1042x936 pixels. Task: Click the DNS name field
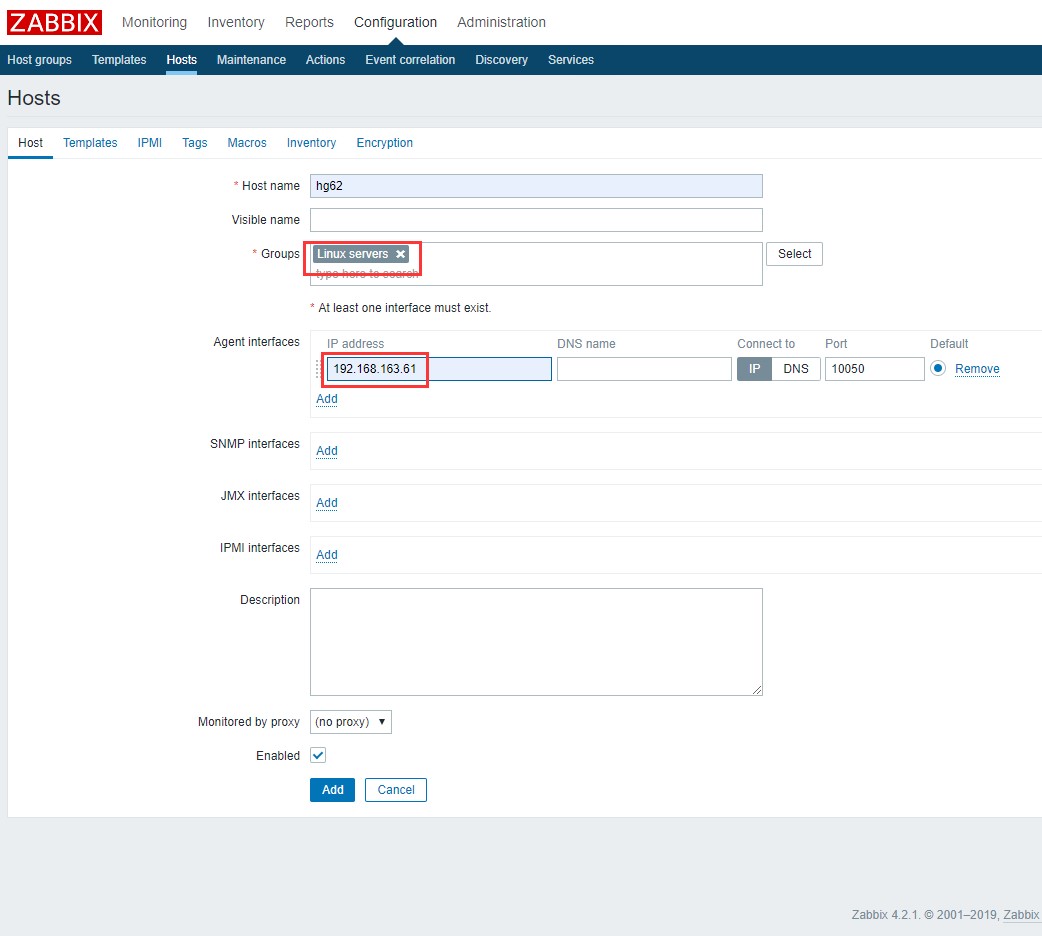click(644, 369)
